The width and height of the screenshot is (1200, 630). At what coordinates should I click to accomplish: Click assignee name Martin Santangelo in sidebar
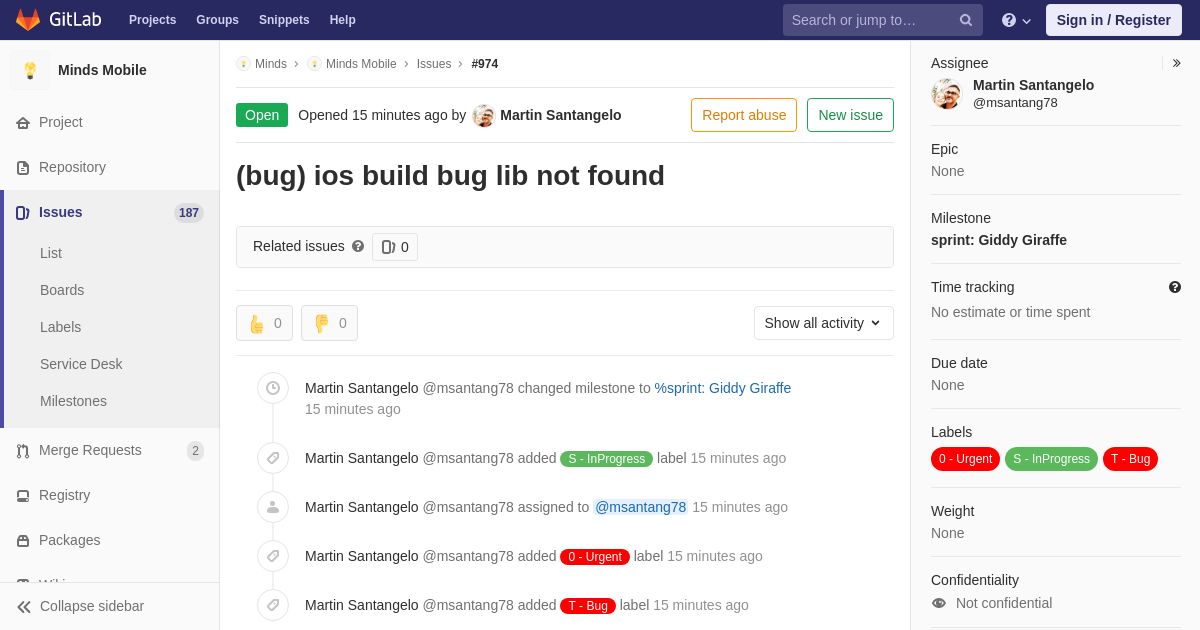pos(1033,85)
